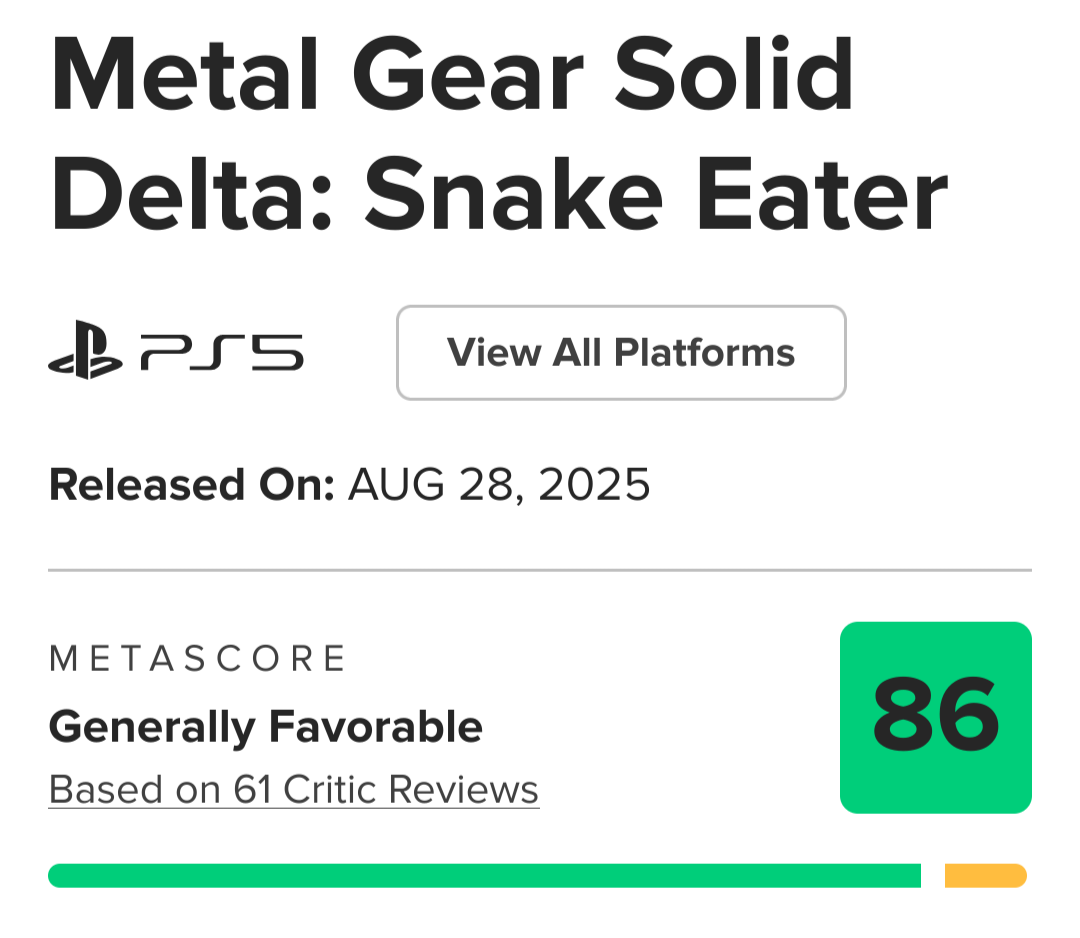Image resolution: width=1080 pixels, height=938 pixels.
Task: Click the word Platforms in the button
Action: click(x=704, y=353)
